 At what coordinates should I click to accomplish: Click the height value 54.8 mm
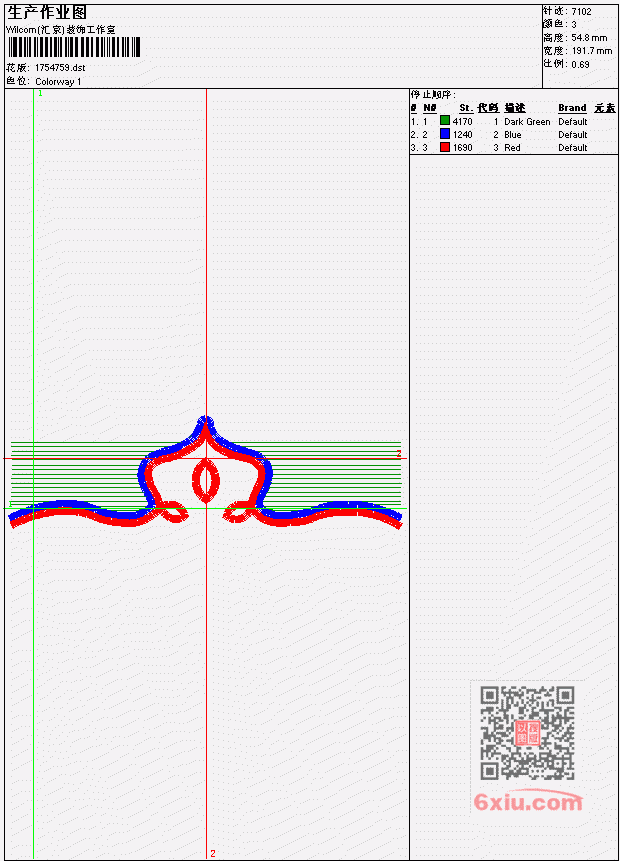589,38
